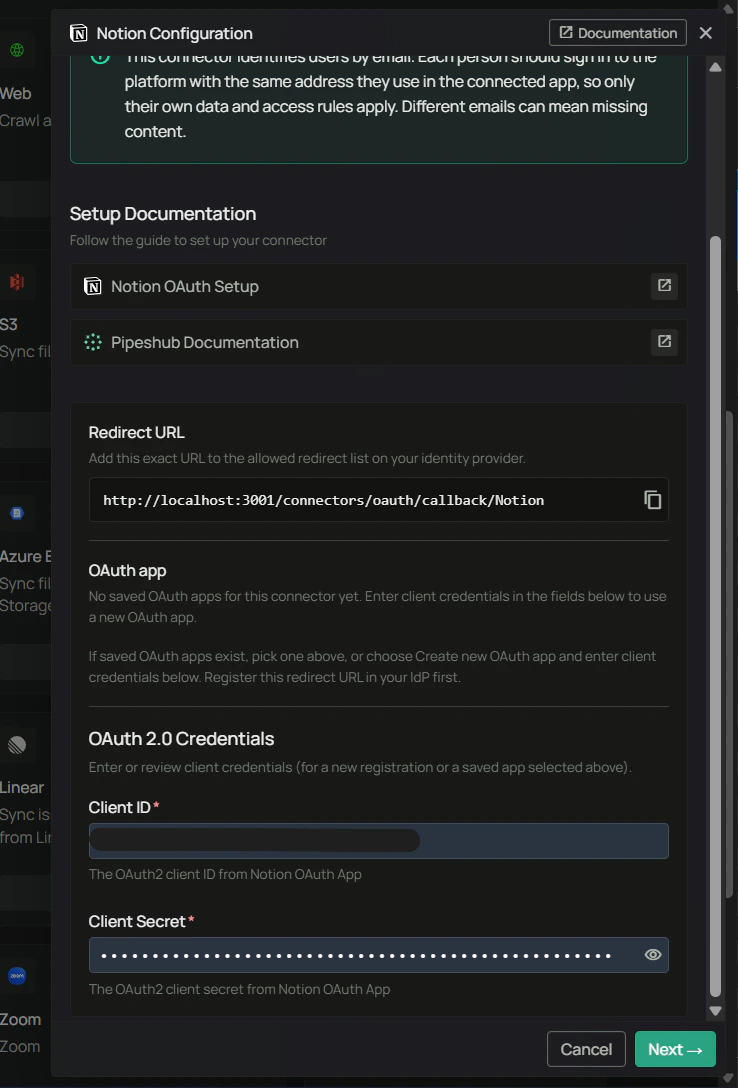Open external link icon for Pipeshub Documentation
The height and width of the screenshot is (1088, 738).
pos(664,341)
